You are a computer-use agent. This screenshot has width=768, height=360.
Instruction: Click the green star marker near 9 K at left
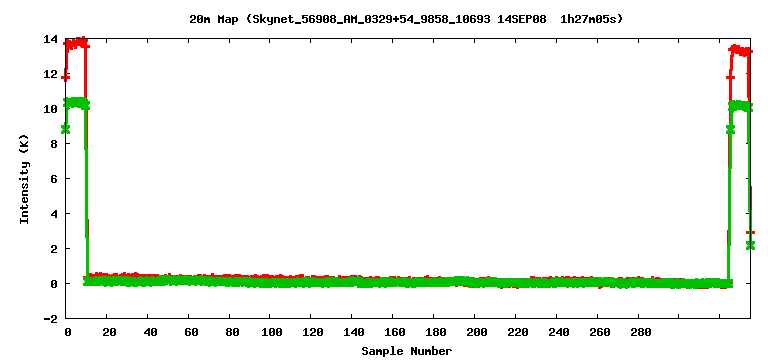66,129
